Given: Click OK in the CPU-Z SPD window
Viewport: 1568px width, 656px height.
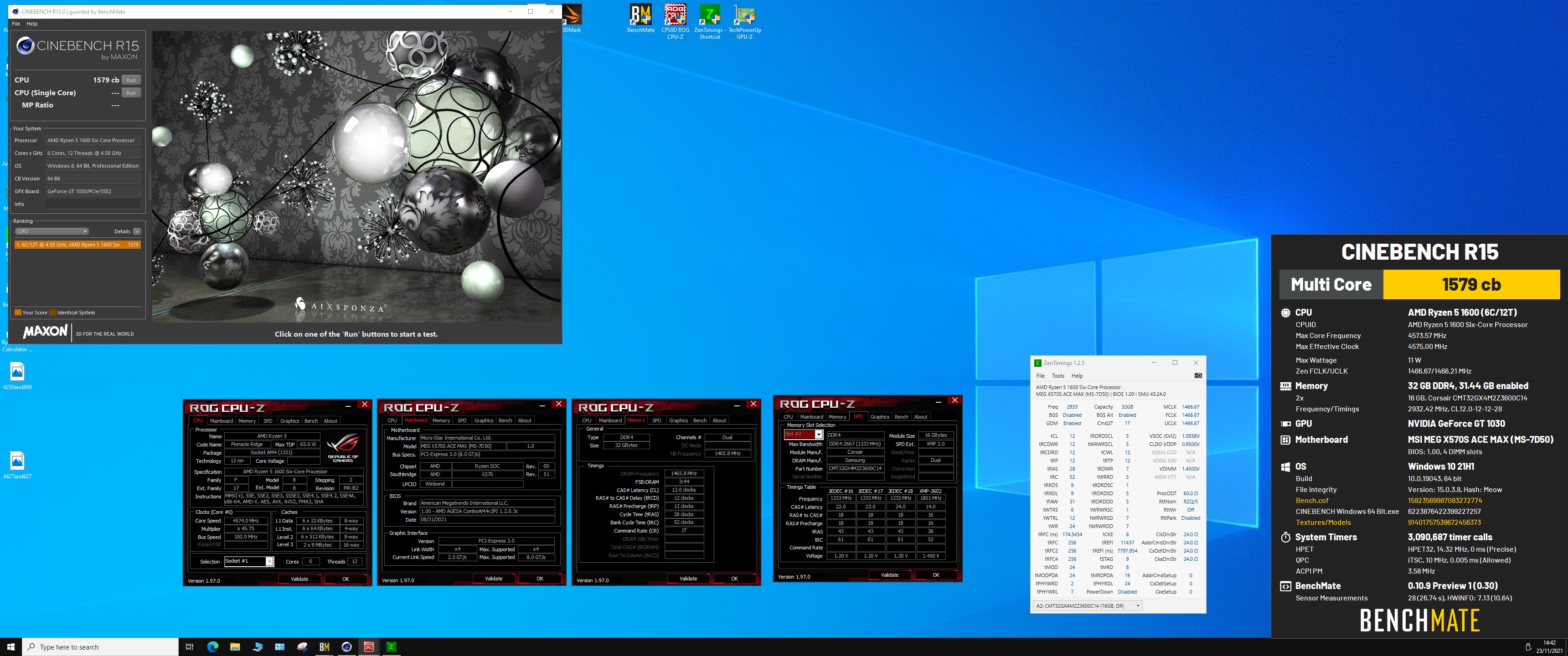Looking at the screenshot, I should click(936, 575).
